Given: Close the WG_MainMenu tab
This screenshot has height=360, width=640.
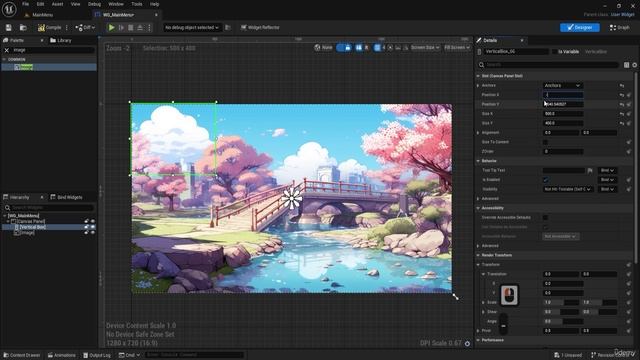Looking at the screenshot, I should (156, 15).
